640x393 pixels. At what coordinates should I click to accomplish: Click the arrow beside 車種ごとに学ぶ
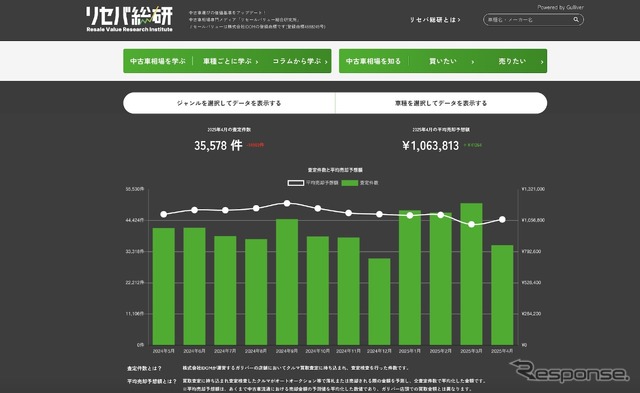click(257, 62)
